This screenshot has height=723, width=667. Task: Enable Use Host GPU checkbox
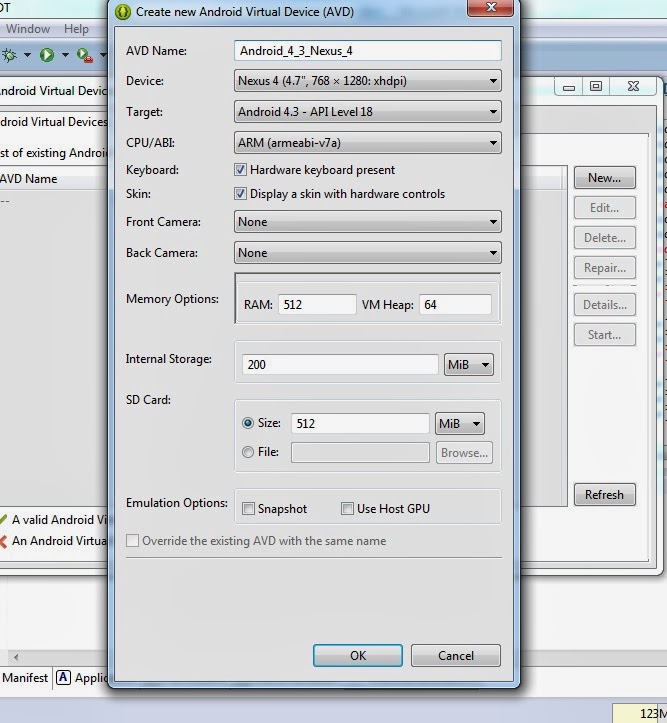coord(347,509)
